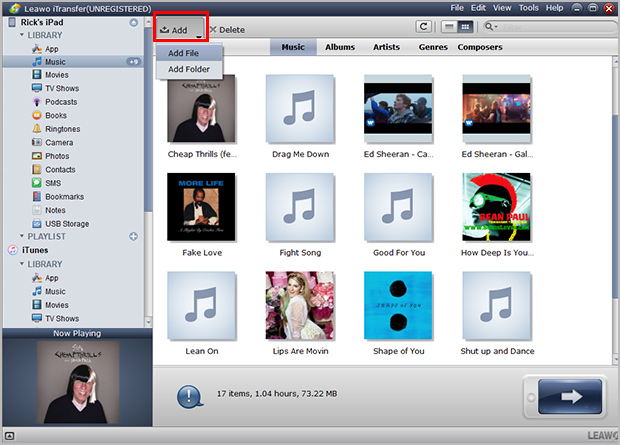
Task: Select How Deep Is You... cover
Action: [x=497, y=207]
